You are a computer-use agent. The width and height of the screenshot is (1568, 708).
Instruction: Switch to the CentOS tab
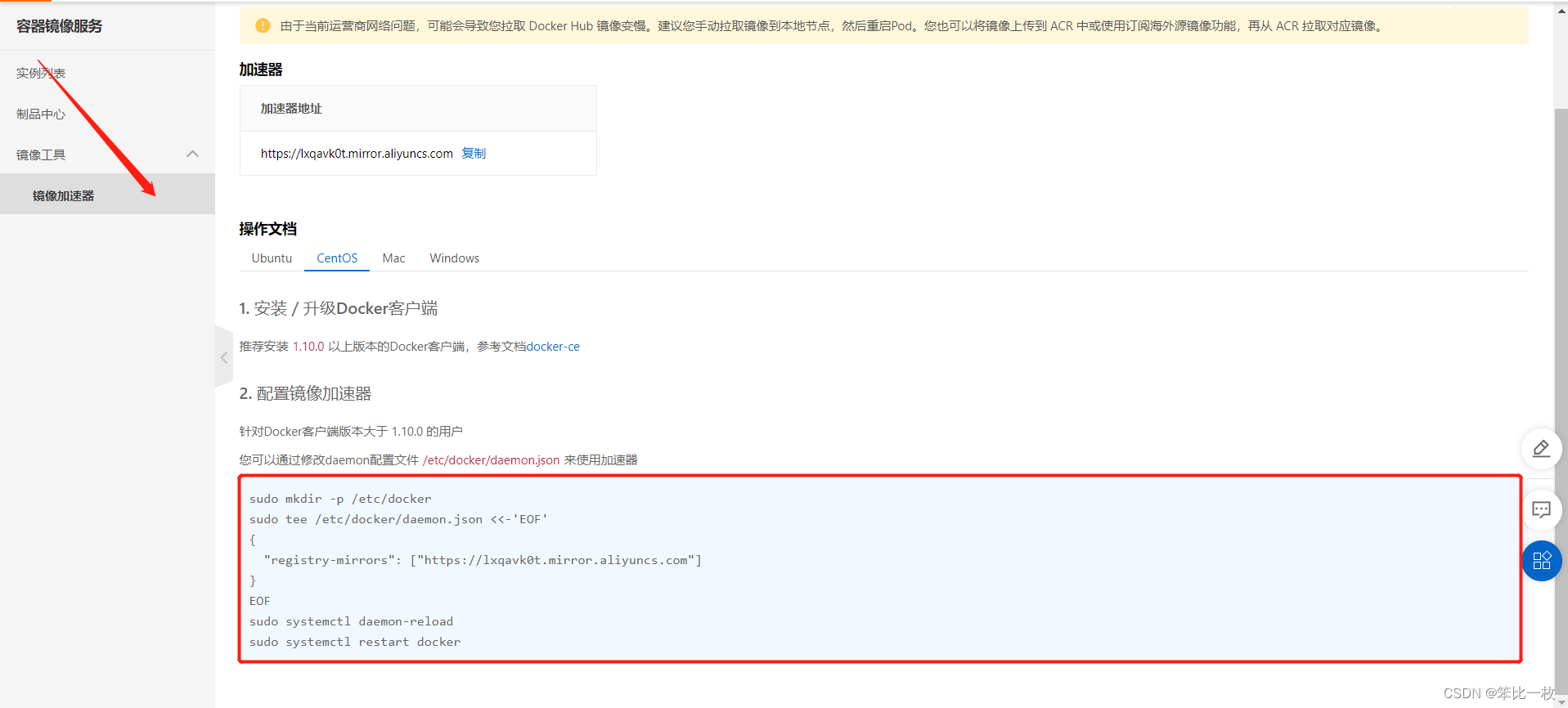pyautogui.click(x=337, y=258)
